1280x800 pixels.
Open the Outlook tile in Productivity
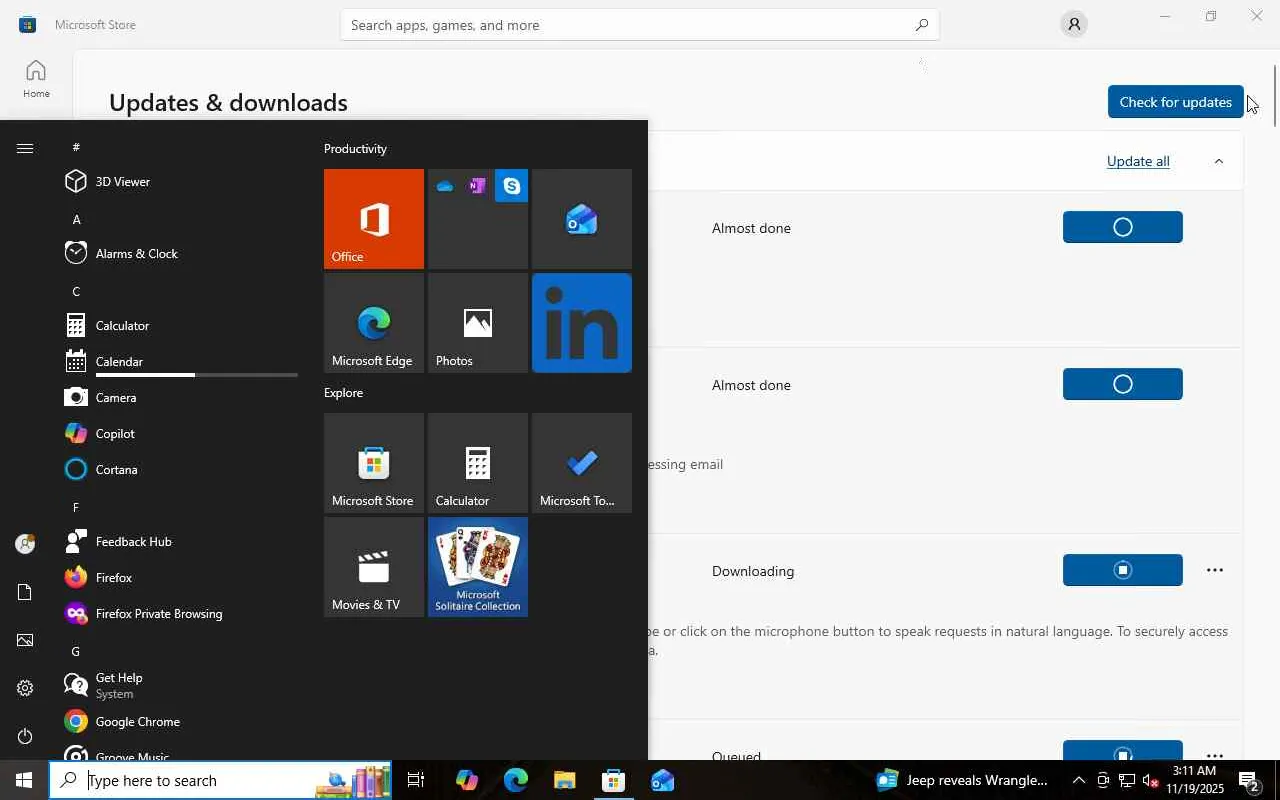click(582, 219)
